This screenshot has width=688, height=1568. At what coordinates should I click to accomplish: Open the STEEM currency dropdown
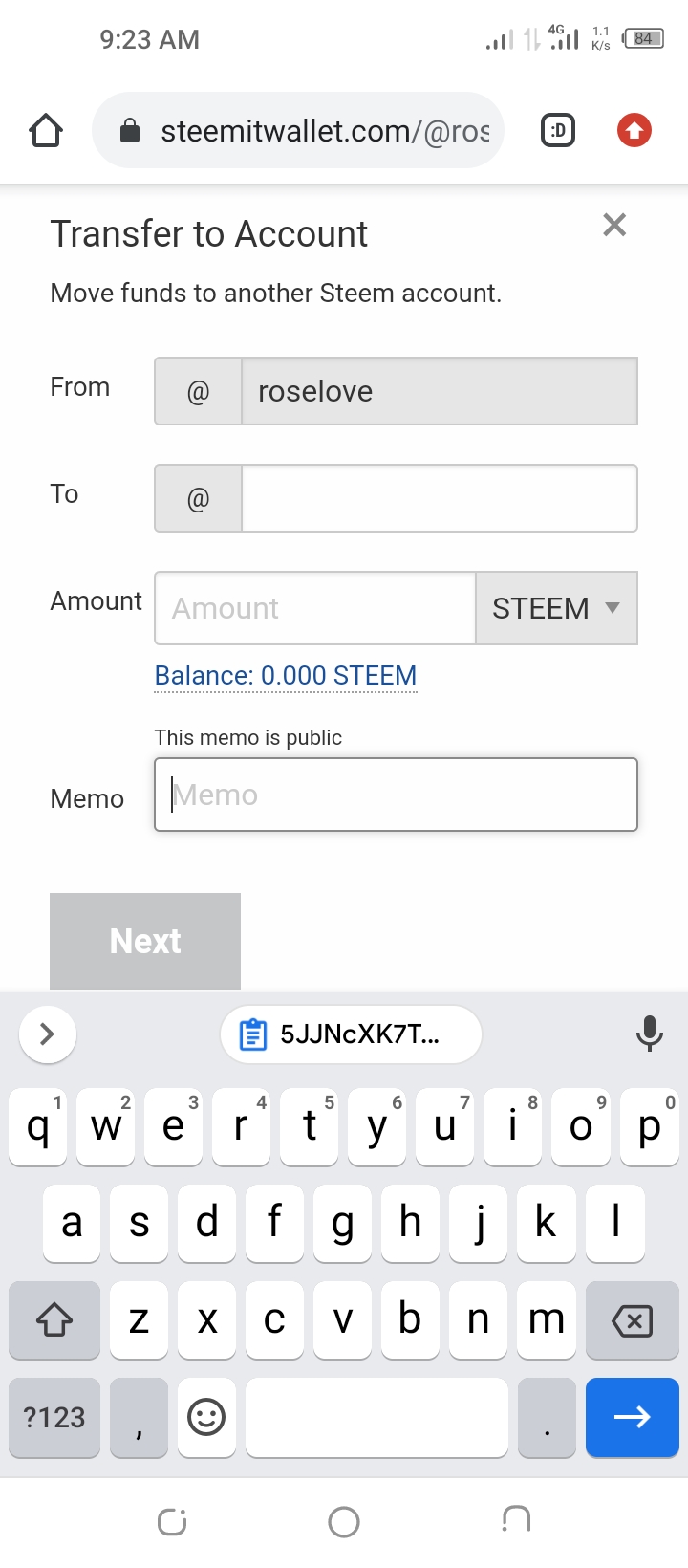(x=556, y=608)
